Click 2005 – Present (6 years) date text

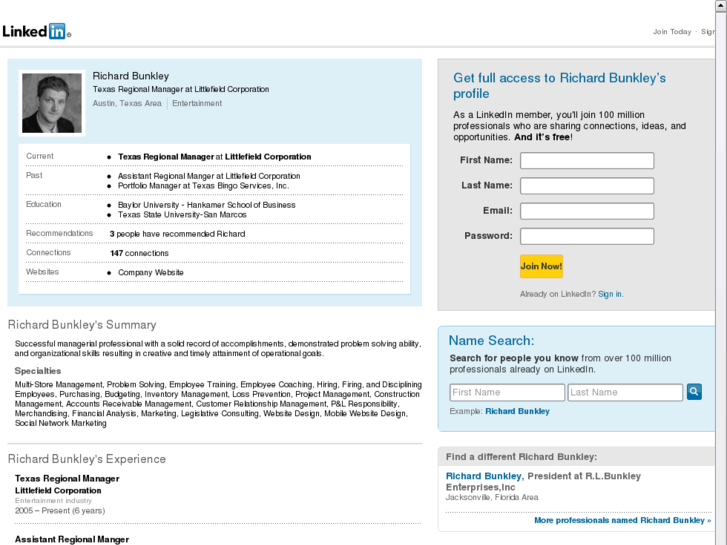tap(60, 511)
